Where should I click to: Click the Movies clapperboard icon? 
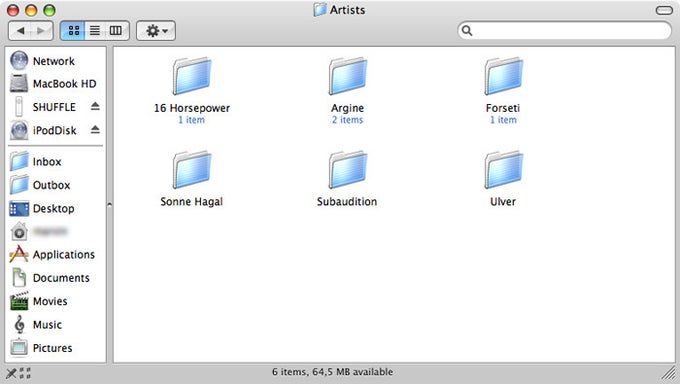pos(19,301)
